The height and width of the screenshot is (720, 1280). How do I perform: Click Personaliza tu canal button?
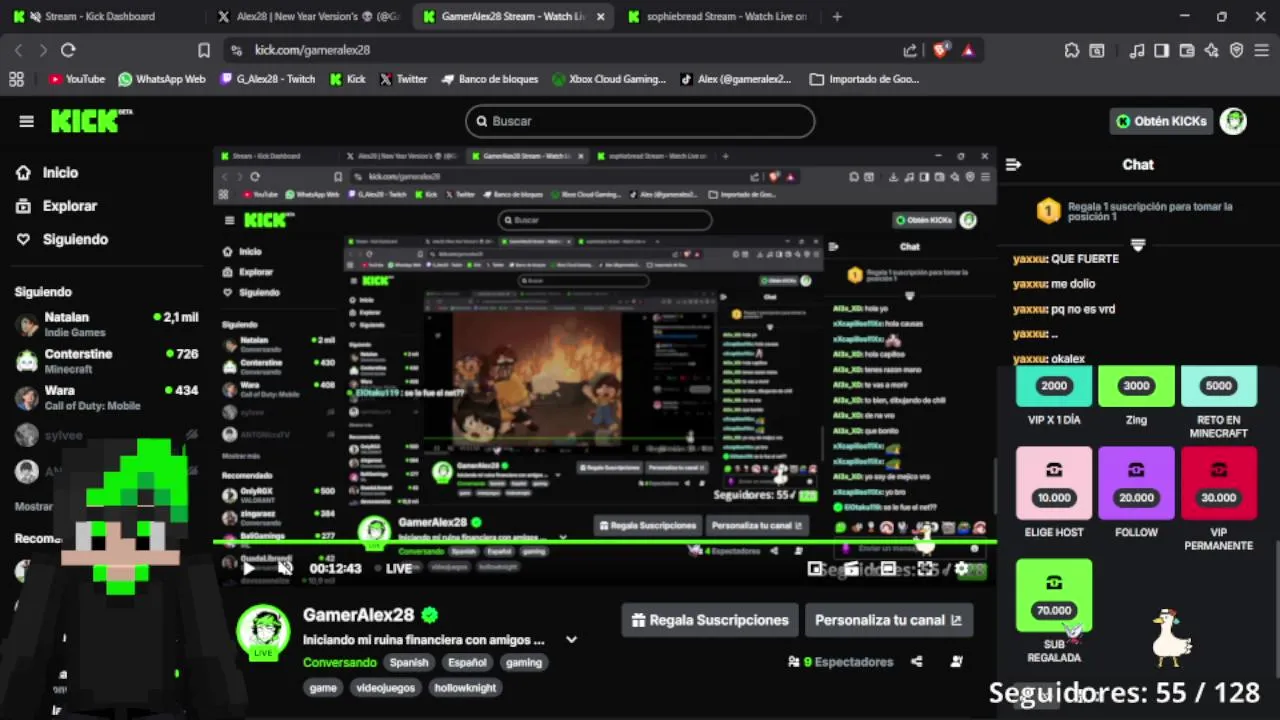(888, 620)
